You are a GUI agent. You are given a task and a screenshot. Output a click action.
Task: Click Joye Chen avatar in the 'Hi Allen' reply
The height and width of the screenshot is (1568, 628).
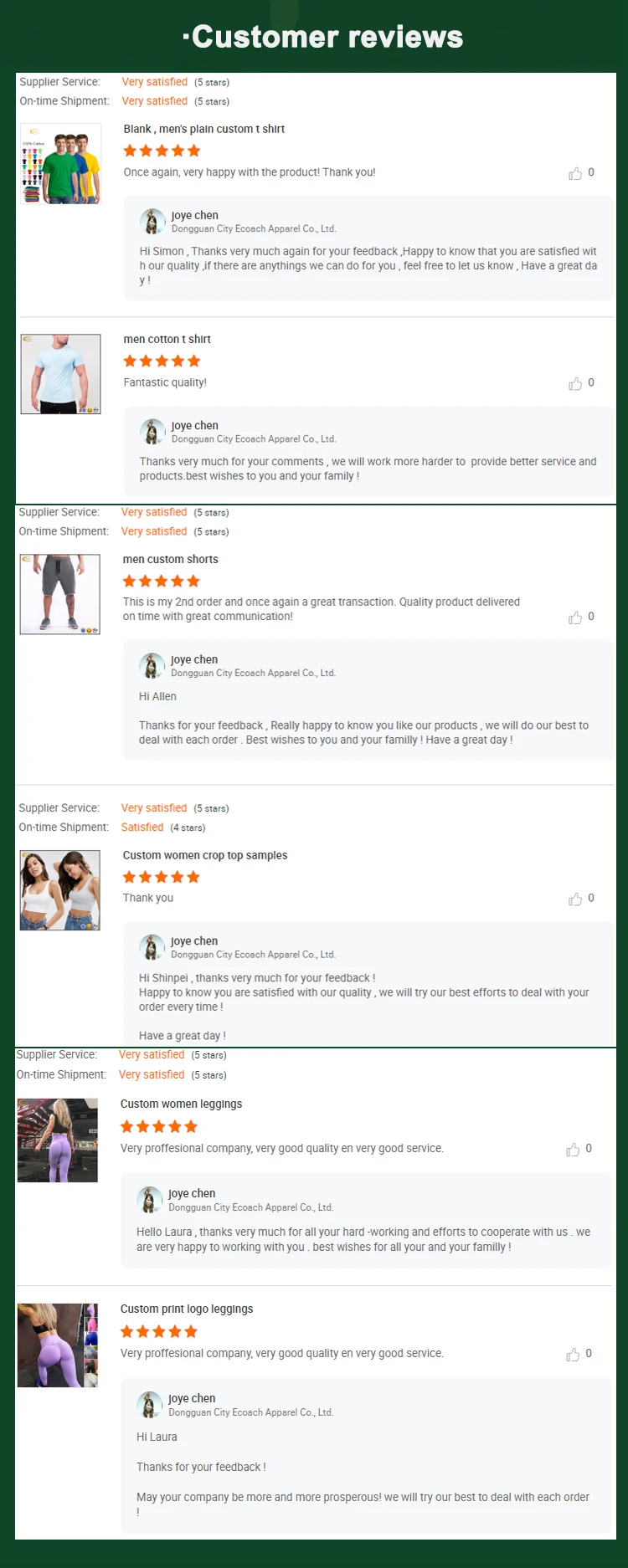pos(152,666)
